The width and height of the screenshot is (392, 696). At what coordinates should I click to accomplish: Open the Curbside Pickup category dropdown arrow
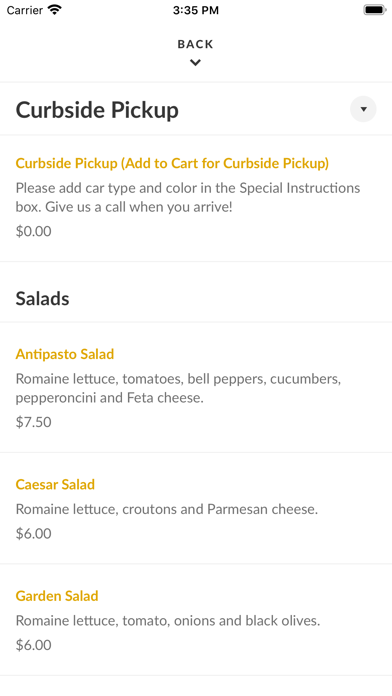(363, 109)
